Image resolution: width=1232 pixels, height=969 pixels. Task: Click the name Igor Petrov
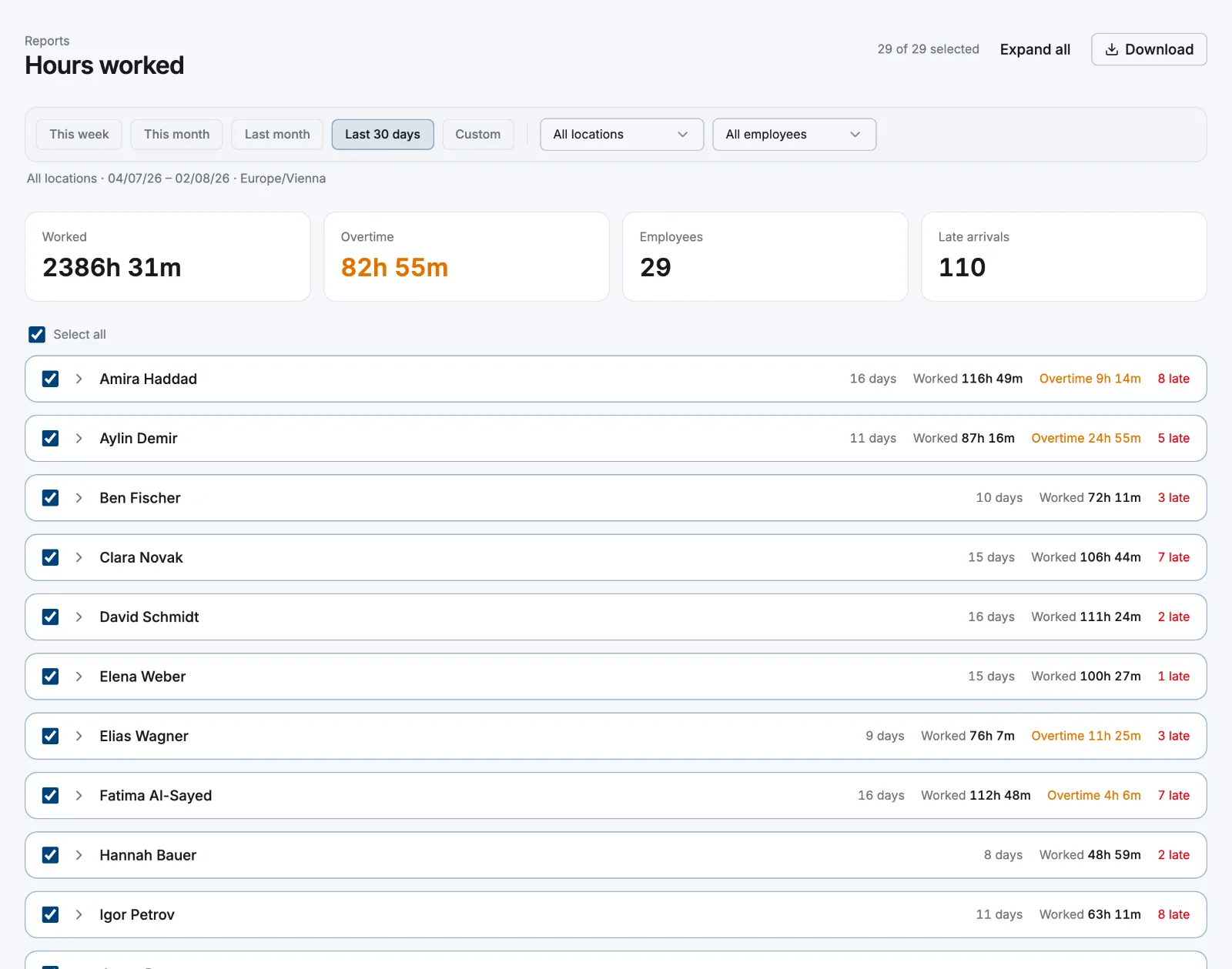point(137,914)
